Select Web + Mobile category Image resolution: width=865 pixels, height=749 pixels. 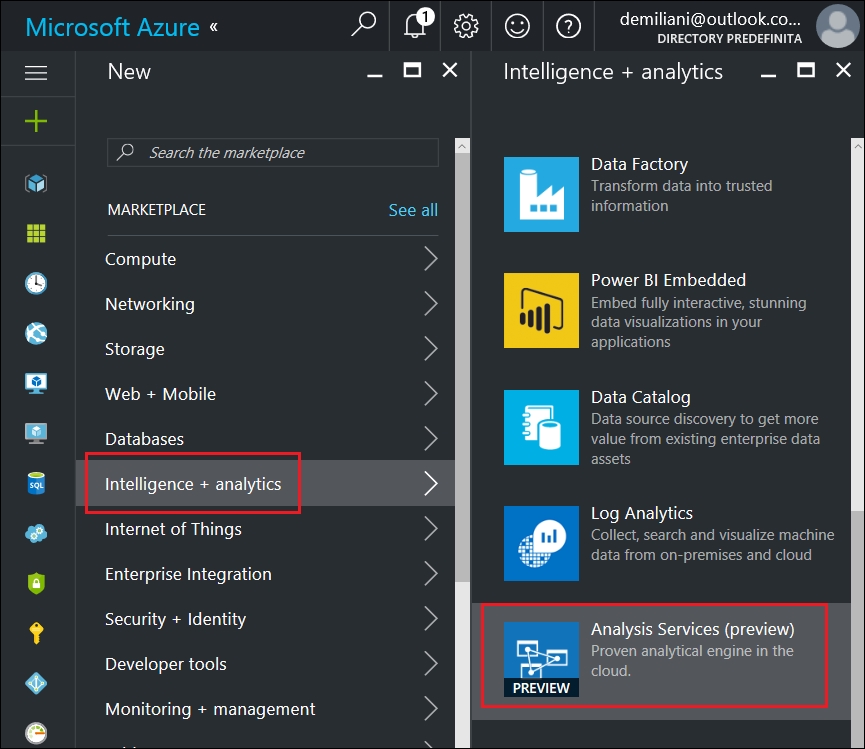point(161,394)
